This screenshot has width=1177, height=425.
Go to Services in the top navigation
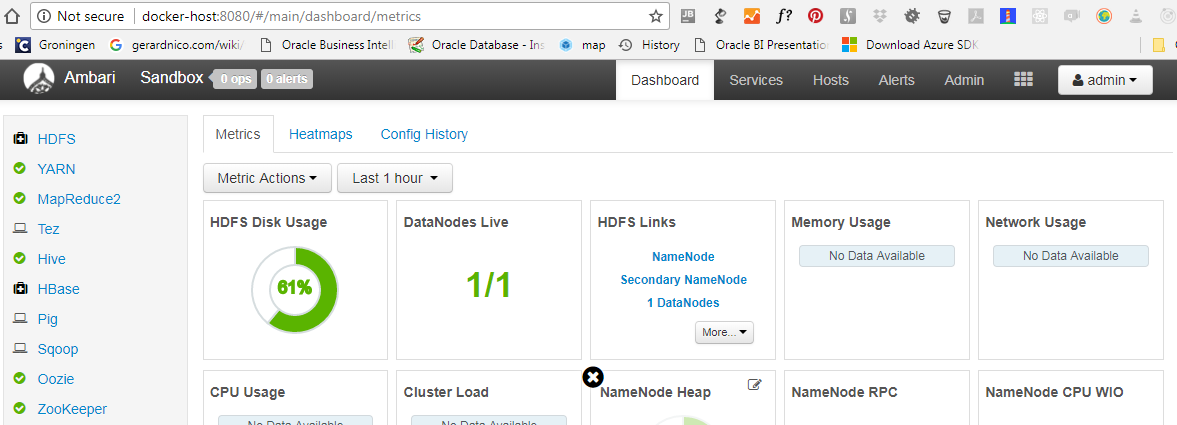[756, 80]
